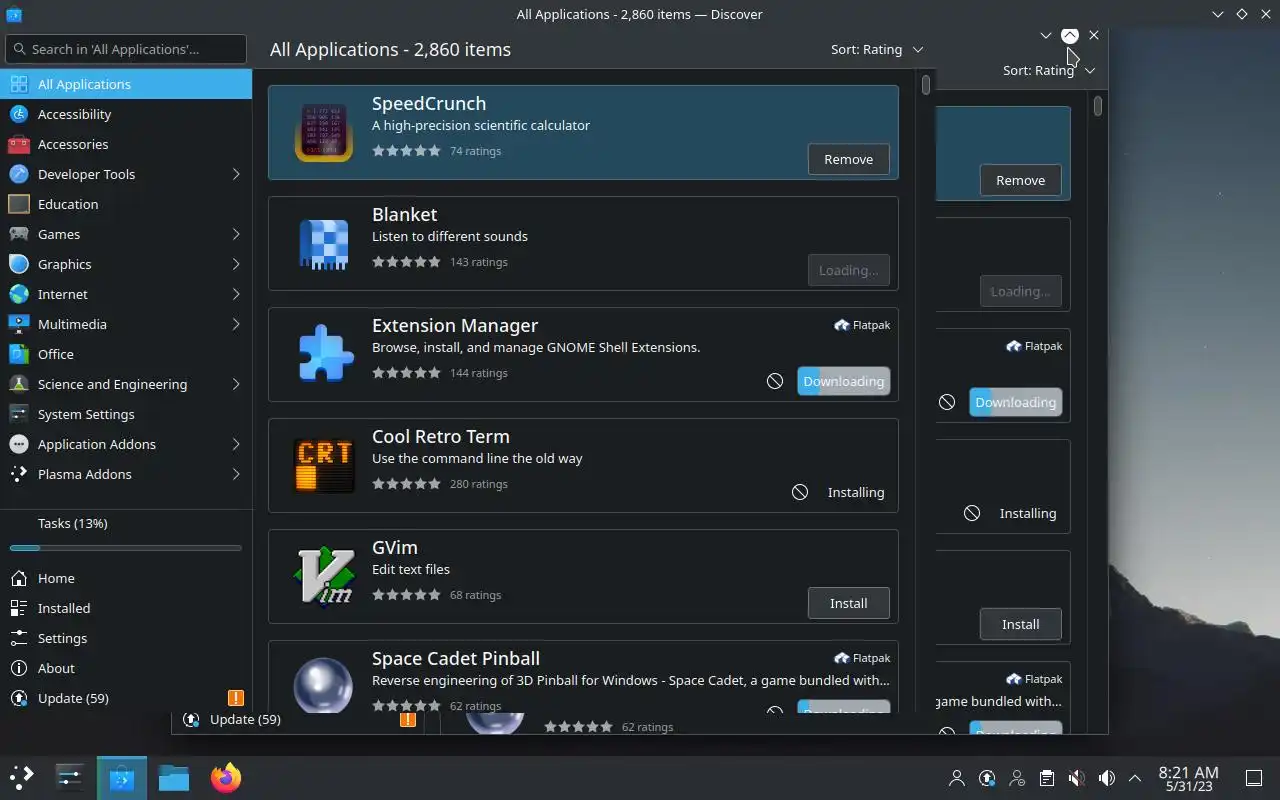Expand the Plasma Addons category arrow
Viewport: 1280px width, 800px height.
236,474
